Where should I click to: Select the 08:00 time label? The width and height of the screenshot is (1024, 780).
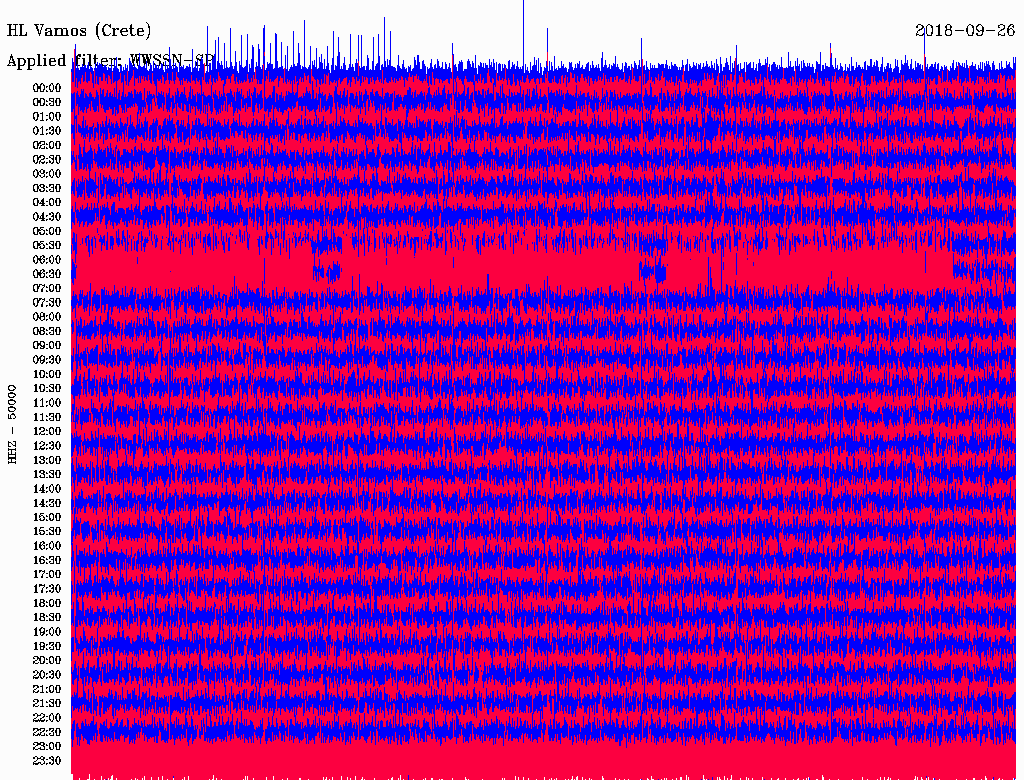[x=47, y=317]
